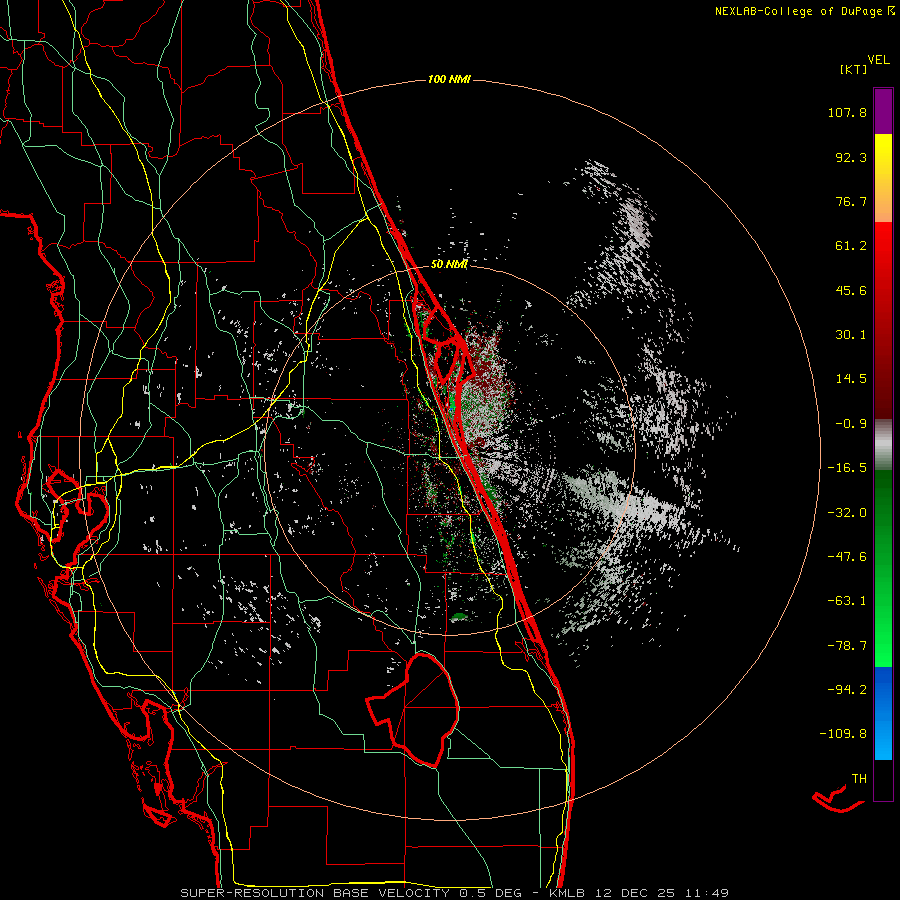The image size is (900, 900).
Task: Select the 61.2 scale value
Action: 851,246
